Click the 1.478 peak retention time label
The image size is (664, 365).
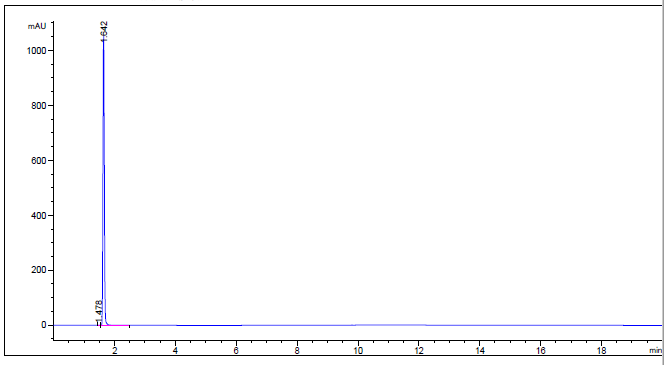coord(99,312)
